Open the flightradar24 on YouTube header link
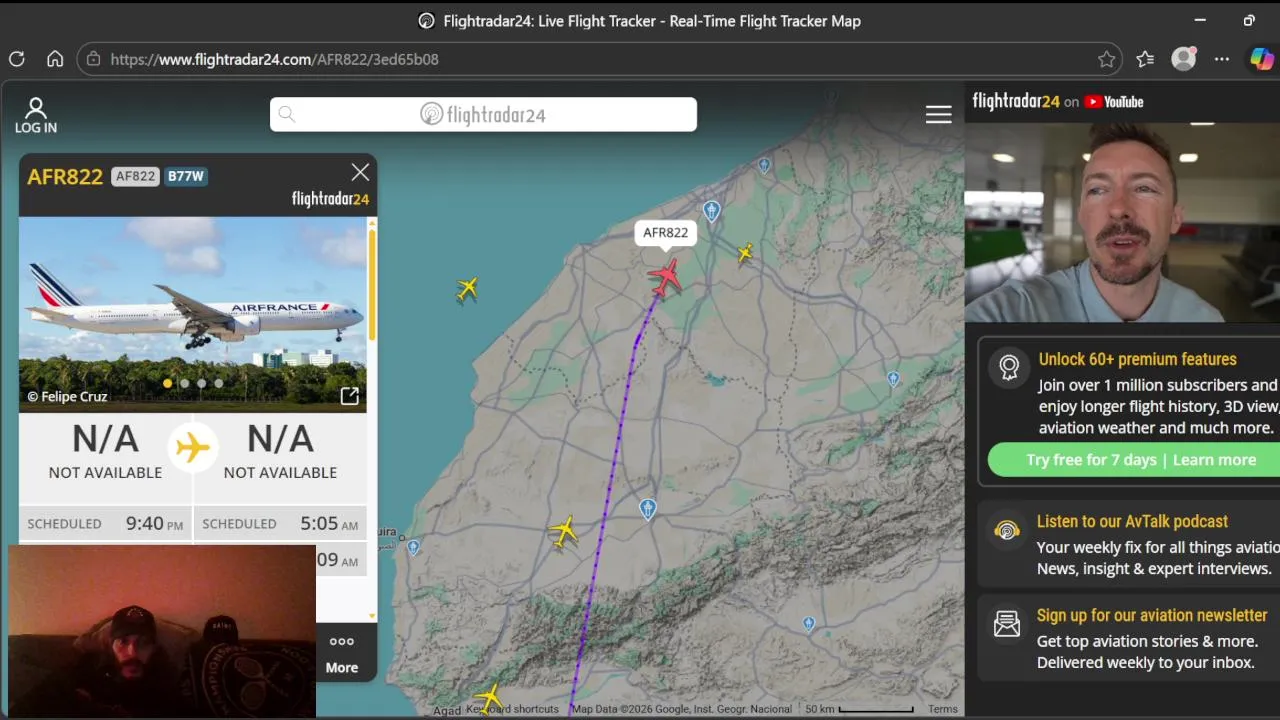1280x720 pixels. (x=1058, y=101)
